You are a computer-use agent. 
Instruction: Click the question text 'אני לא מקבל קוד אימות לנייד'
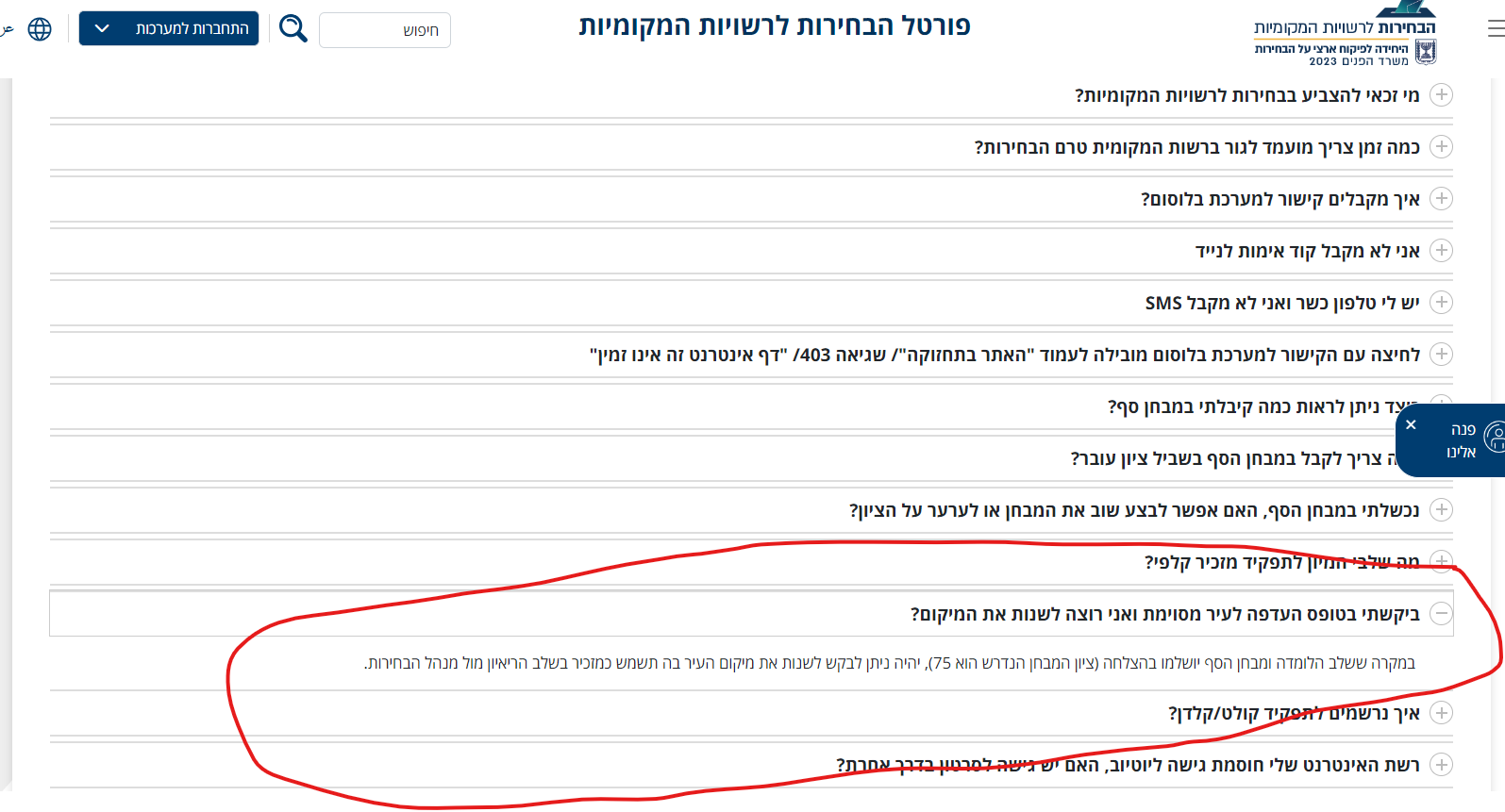coord(1308,251)
